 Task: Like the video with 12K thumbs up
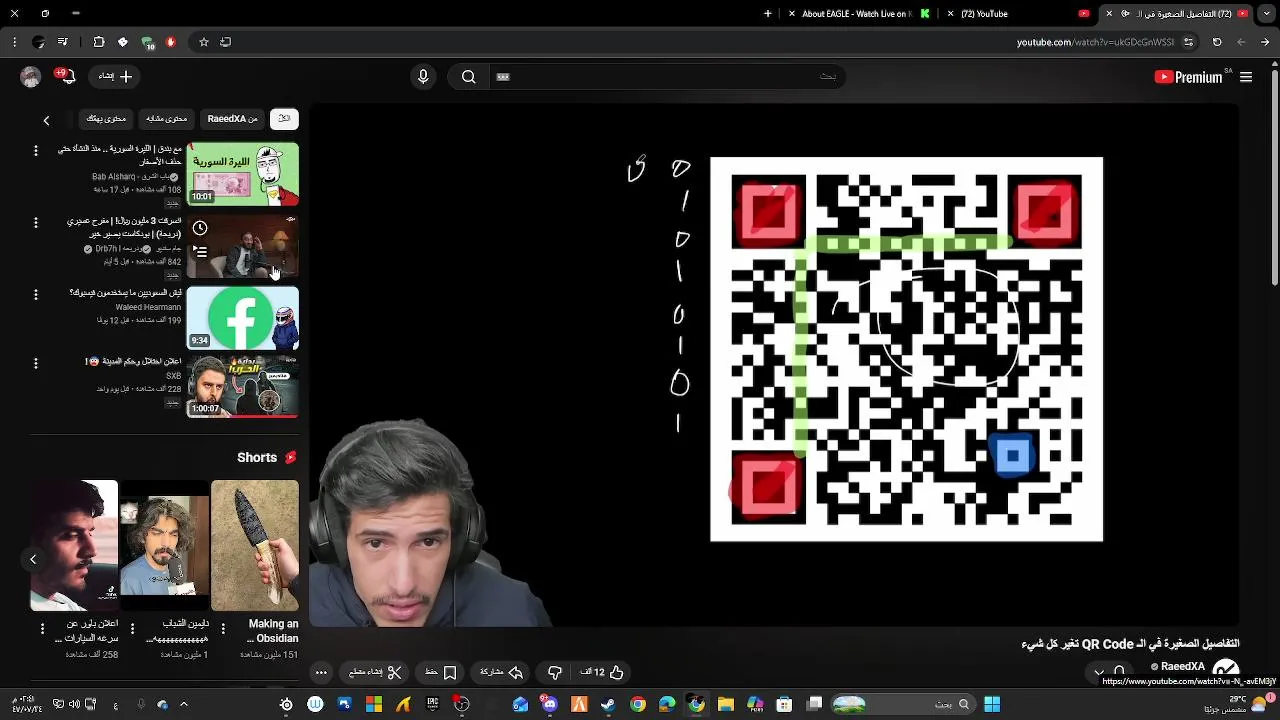coord(603,672)
